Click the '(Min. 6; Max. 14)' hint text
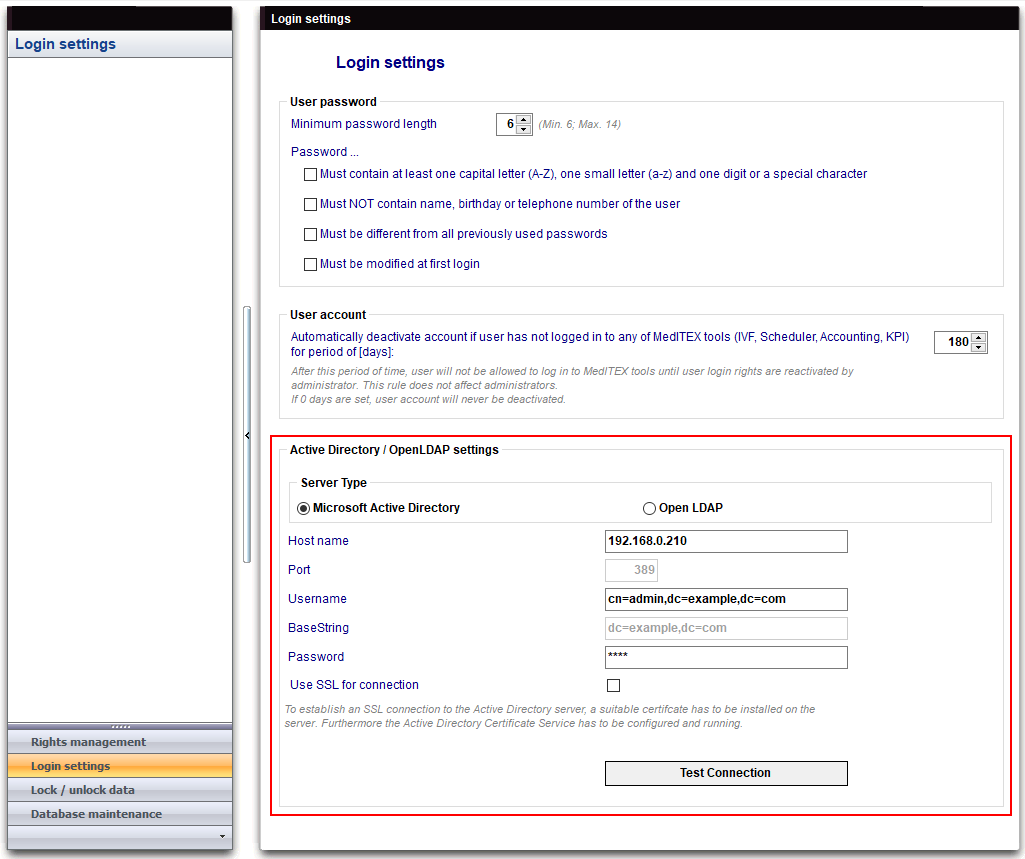The height and width of the screenshot is (859, 1025). point(580,124)
